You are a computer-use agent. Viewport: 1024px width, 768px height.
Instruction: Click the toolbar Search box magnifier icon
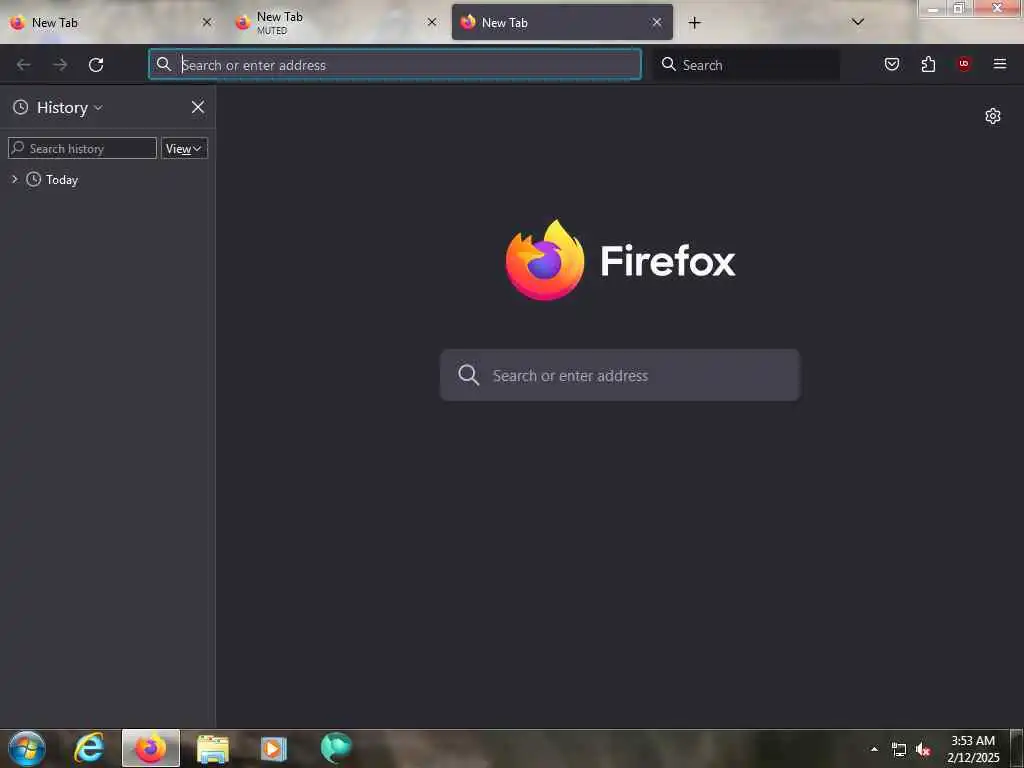coord(669,64)
